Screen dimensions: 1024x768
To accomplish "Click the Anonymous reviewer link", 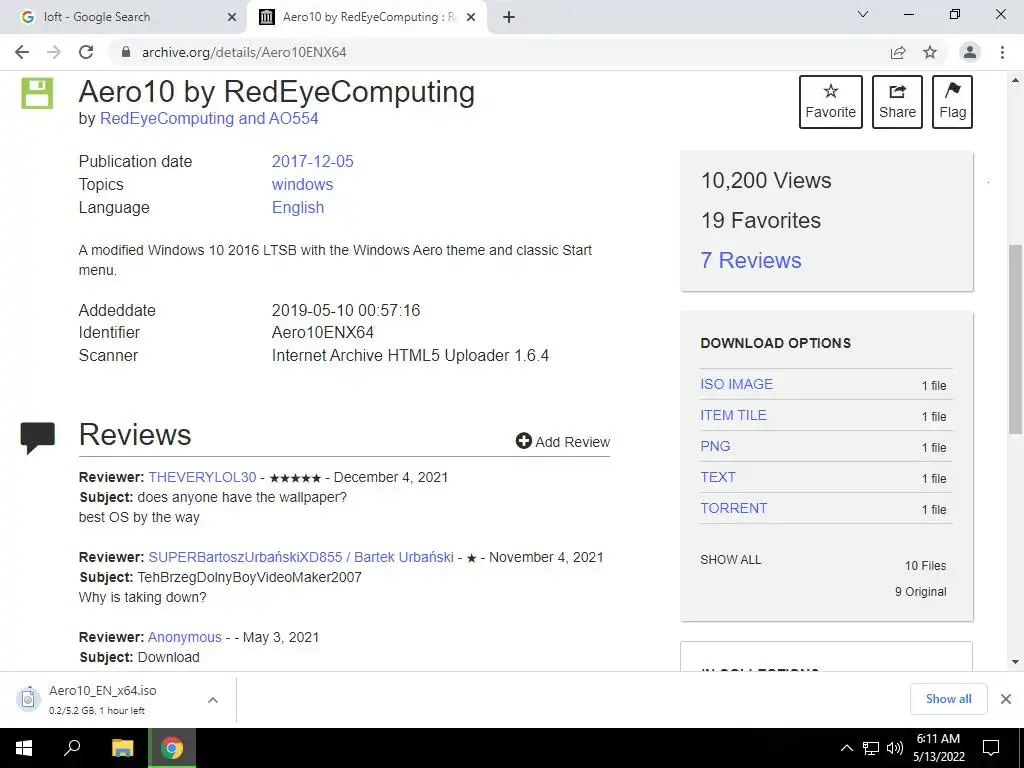I will (x=185, y=637).
